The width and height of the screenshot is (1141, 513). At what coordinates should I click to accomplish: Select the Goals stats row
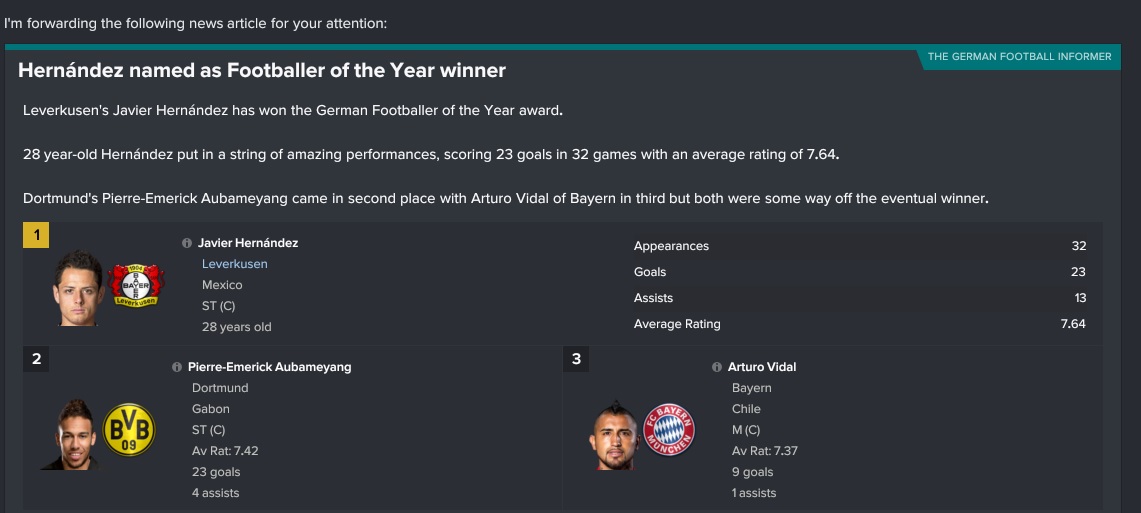[859, 271]
